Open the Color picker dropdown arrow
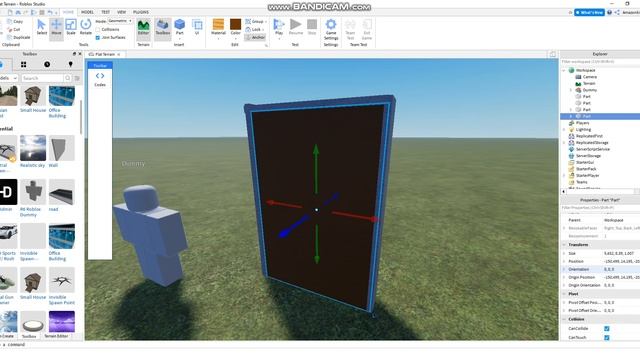The height and width of the screenshot is (360, 640). [x=236, y=39]
